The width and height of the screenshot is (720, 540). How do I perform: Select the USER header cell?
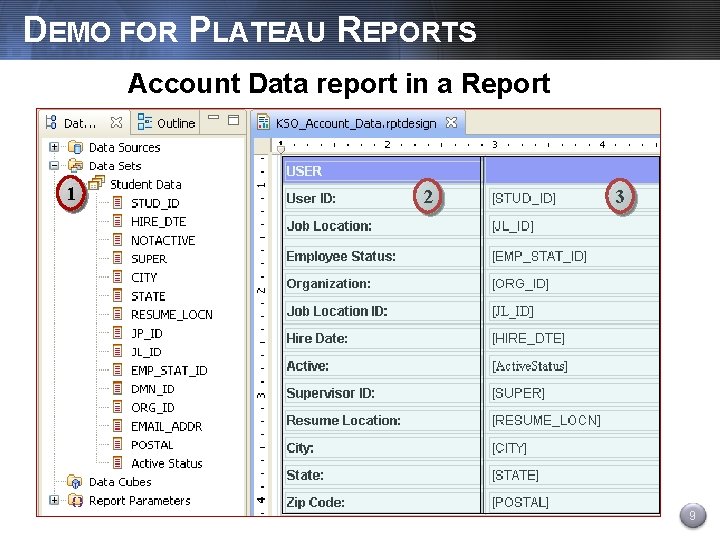pyautogui.click(x=382, y=171)
